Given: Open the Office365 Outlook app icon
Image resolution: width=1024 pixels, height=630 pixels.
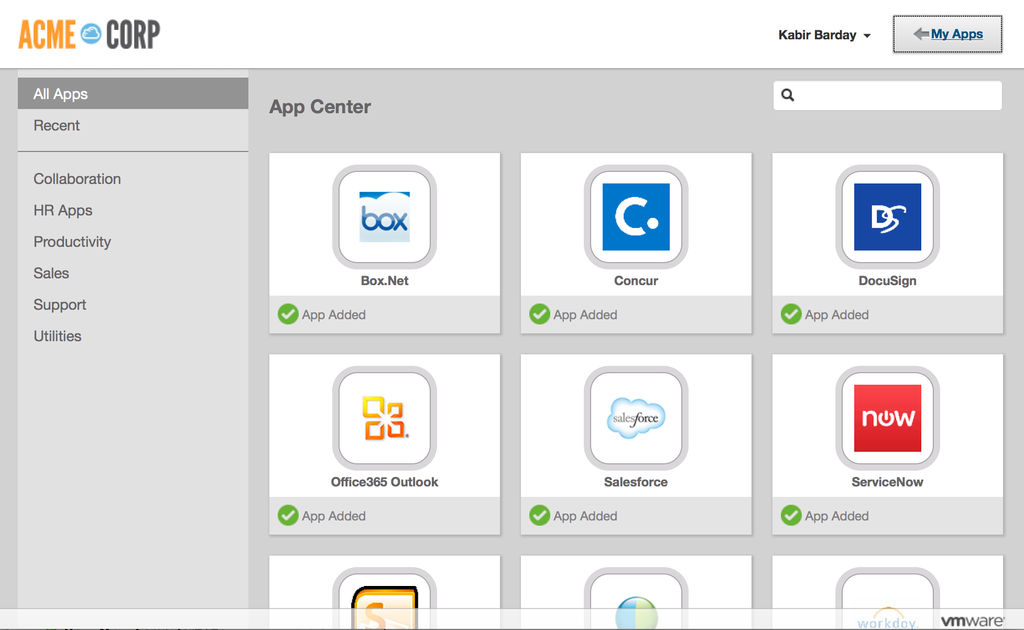Looking at the screenshot, I should (384, 418).
